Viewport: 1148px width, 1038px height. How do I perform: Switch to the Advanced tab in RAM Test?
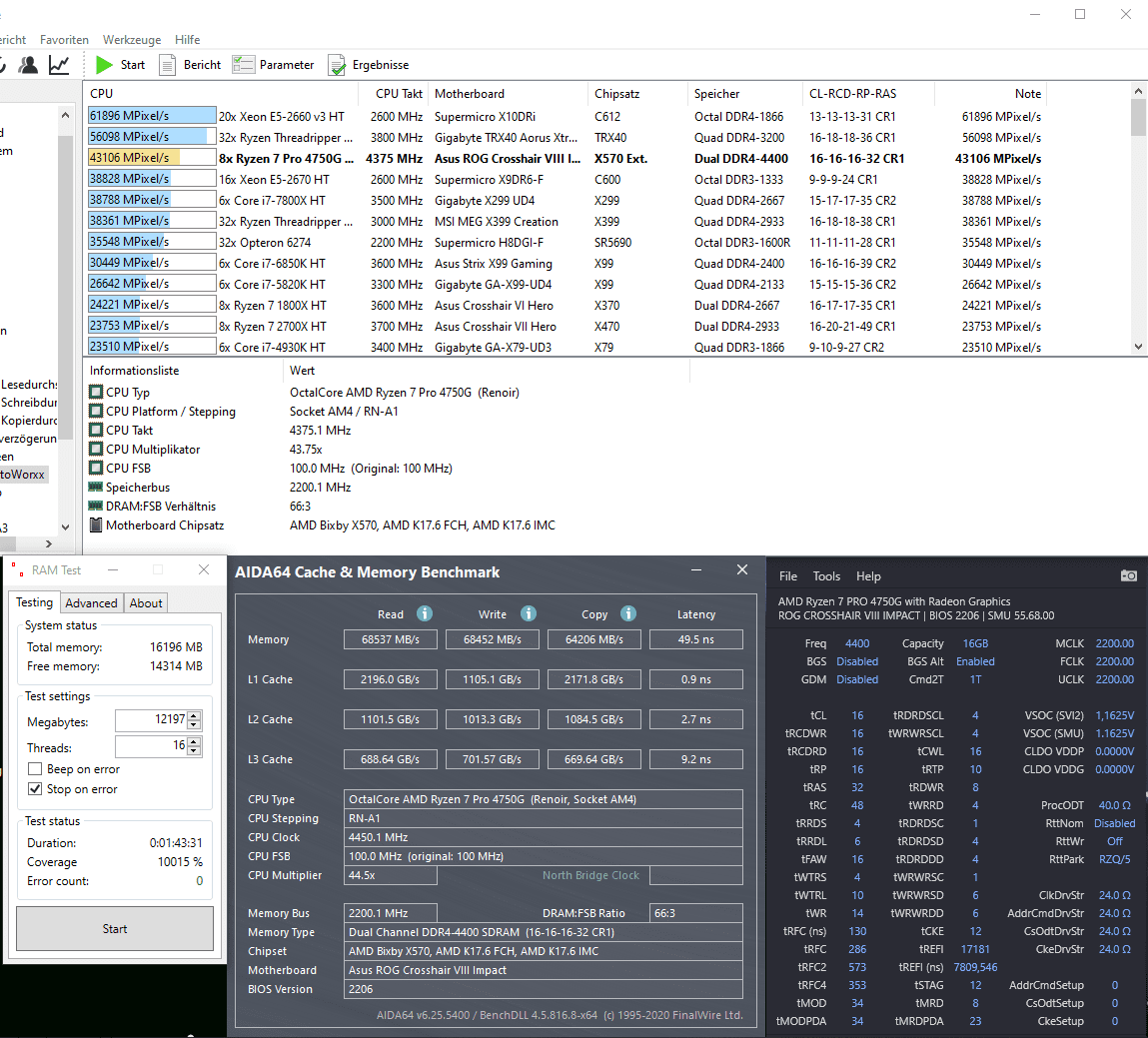91,603
